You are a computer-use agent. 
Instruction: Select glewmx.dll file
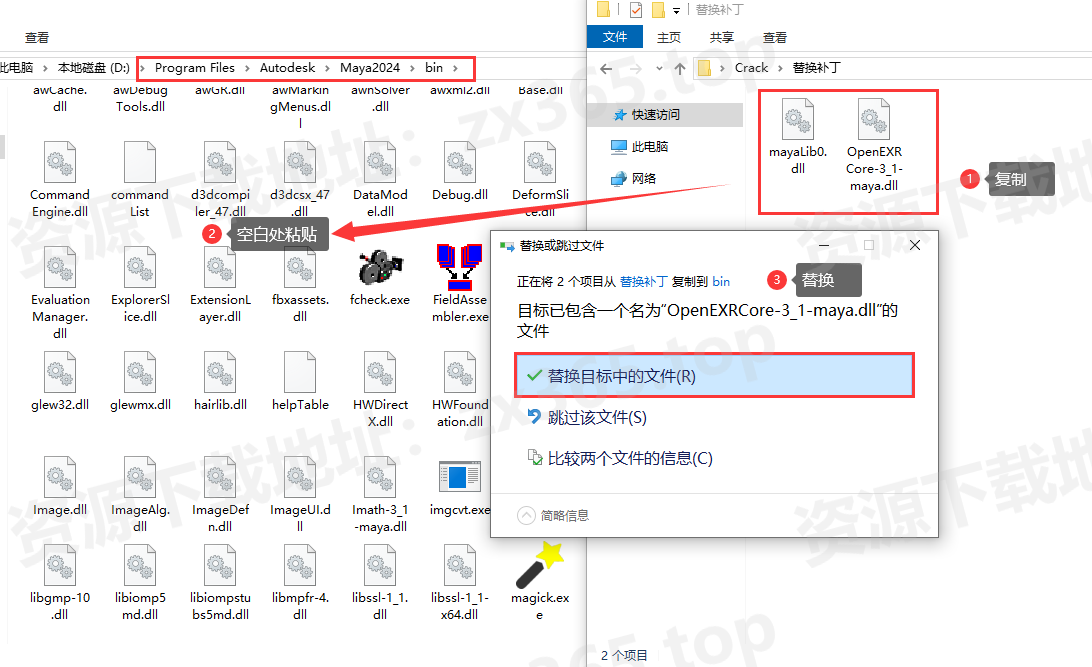pyautogui.click(x=140, y=381)
